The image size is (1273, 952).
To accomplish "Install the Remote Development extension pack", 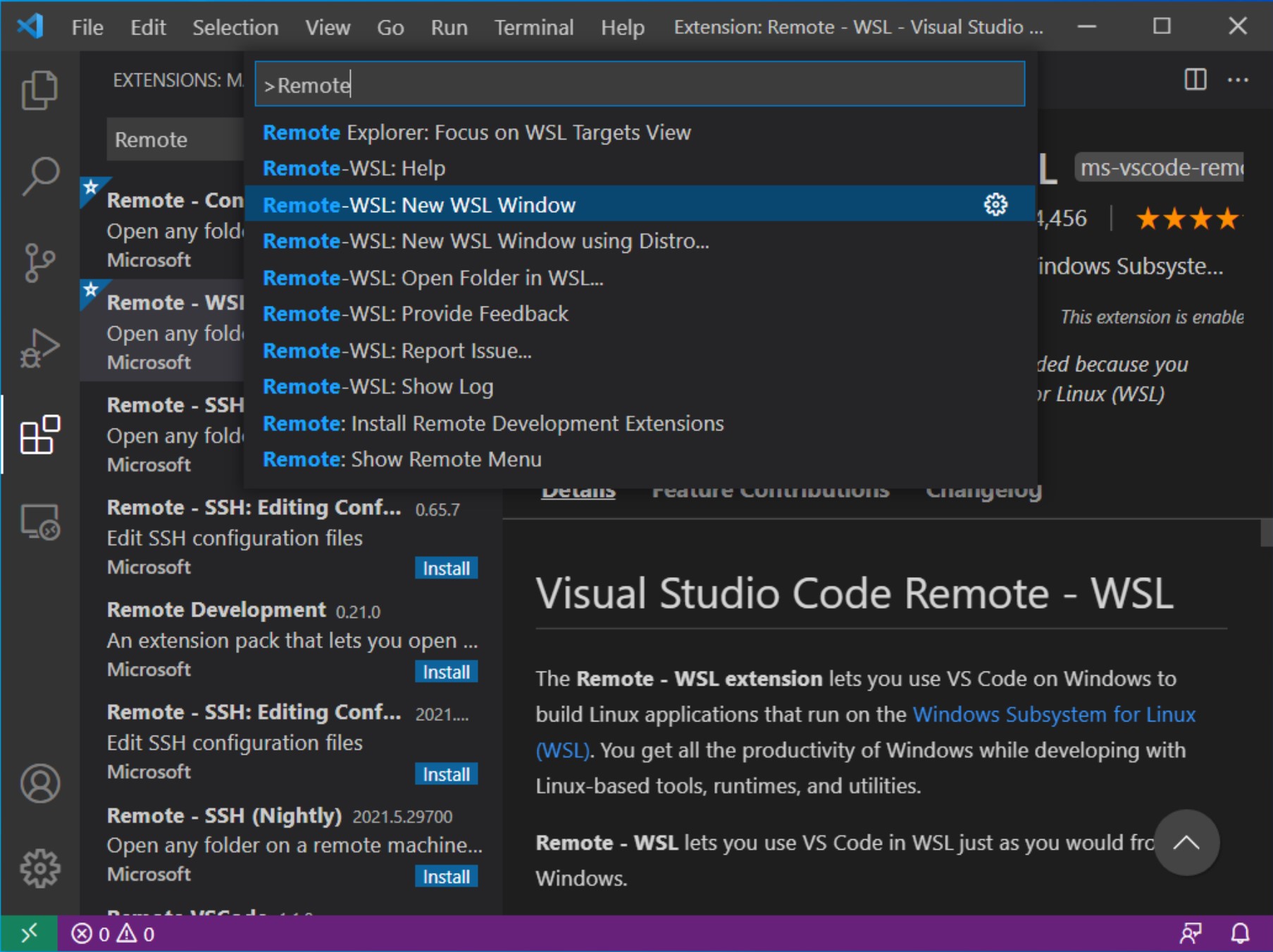I will pos(446,672).
